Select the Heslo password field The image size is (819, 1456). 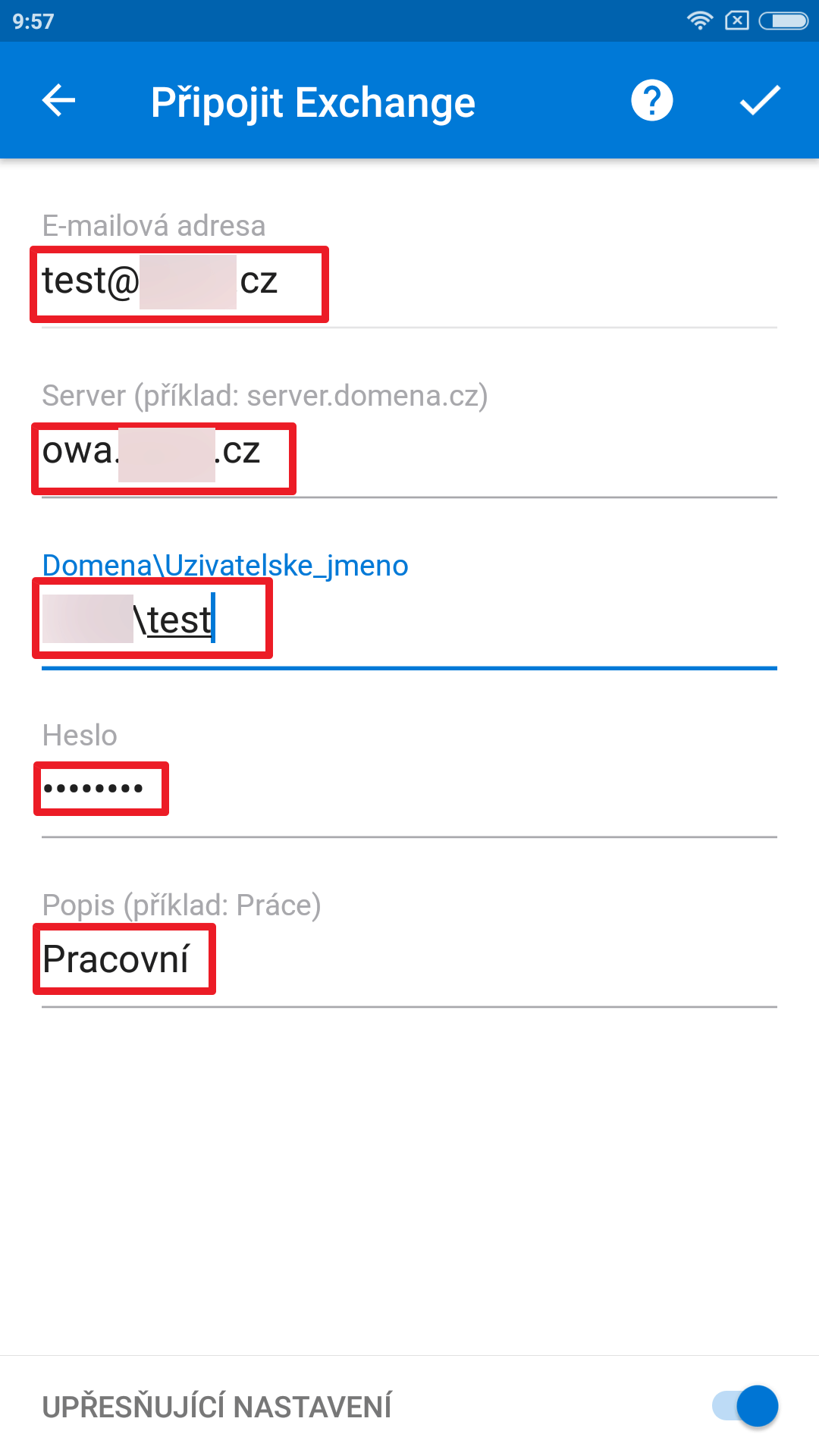[409, 793]
